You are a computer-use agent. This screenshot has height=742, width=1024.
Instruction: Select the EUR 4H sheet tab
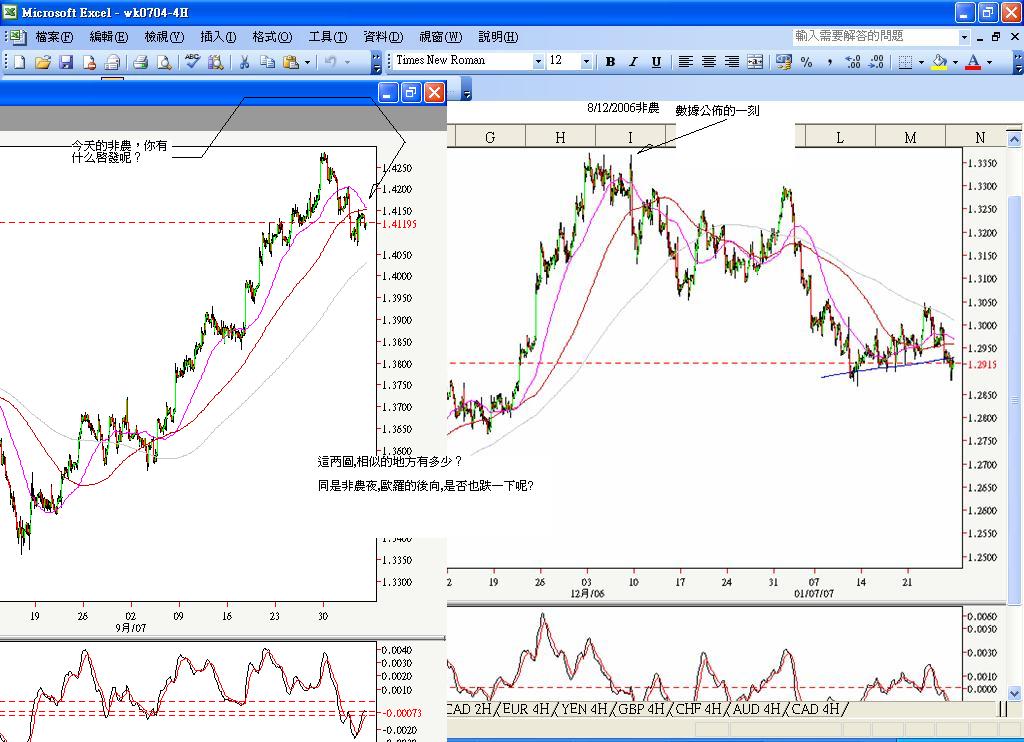coord(526,709)
